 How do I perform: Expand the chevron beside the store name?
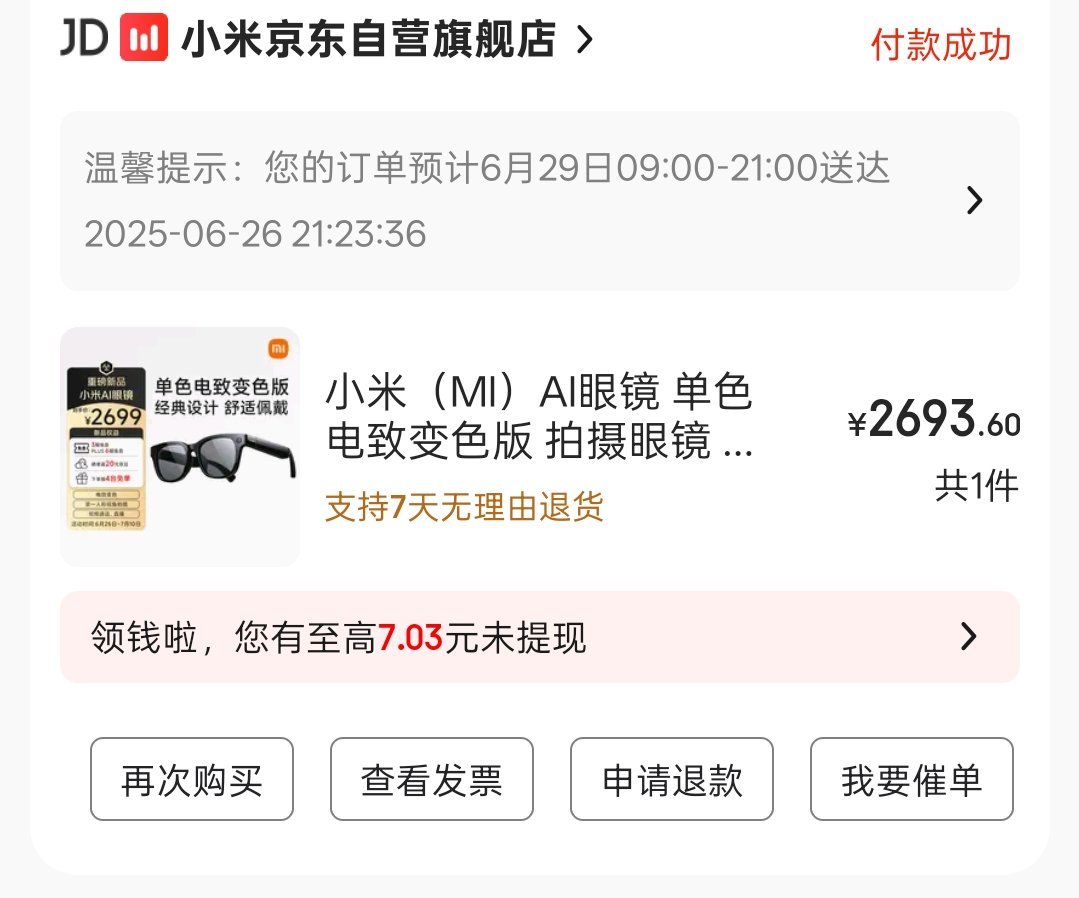[584, 39]
